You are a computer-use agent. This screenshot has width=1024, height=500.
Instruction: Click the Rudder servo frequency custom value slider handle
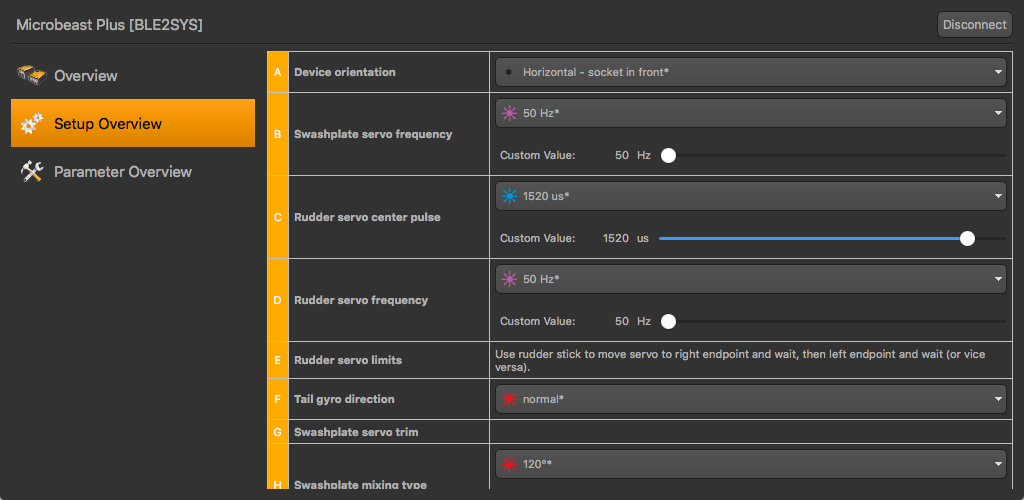point(668,321)
